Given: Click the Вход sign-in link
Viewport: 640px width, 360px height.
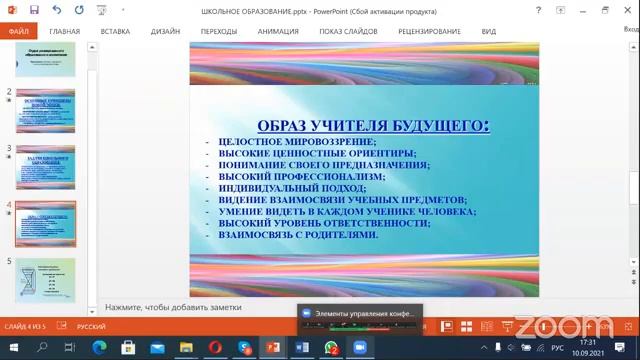Looking at the screenshot, I should pos(631,29).
